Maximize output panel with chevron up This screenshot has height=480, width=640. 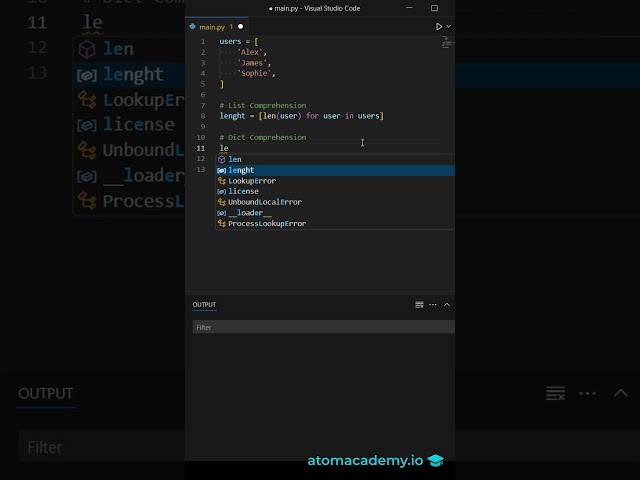pyautogui.click(x=447, y=305)
